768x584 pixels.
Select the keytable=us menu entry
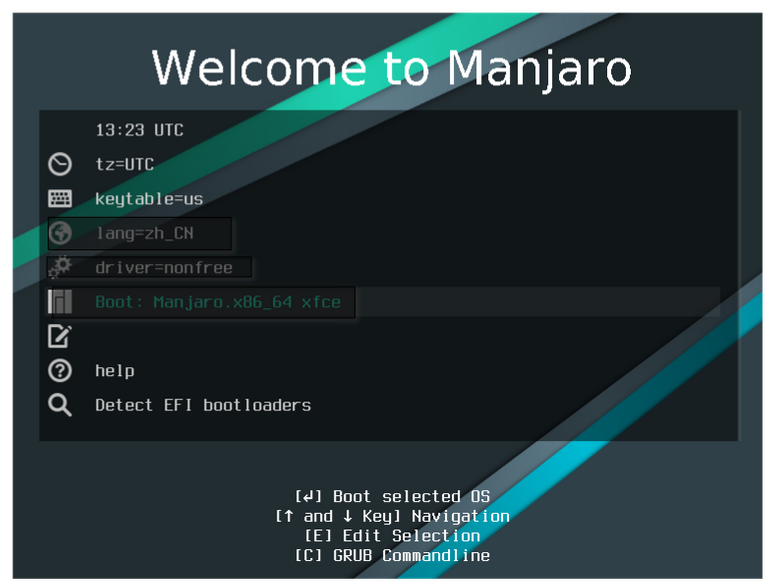149,199
